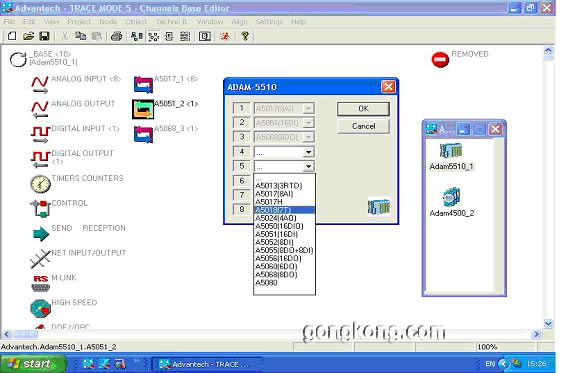Screen dimensions: 565x373
Task: Select the Adam5510_1 node icon
Action: (x=451, y=151)
